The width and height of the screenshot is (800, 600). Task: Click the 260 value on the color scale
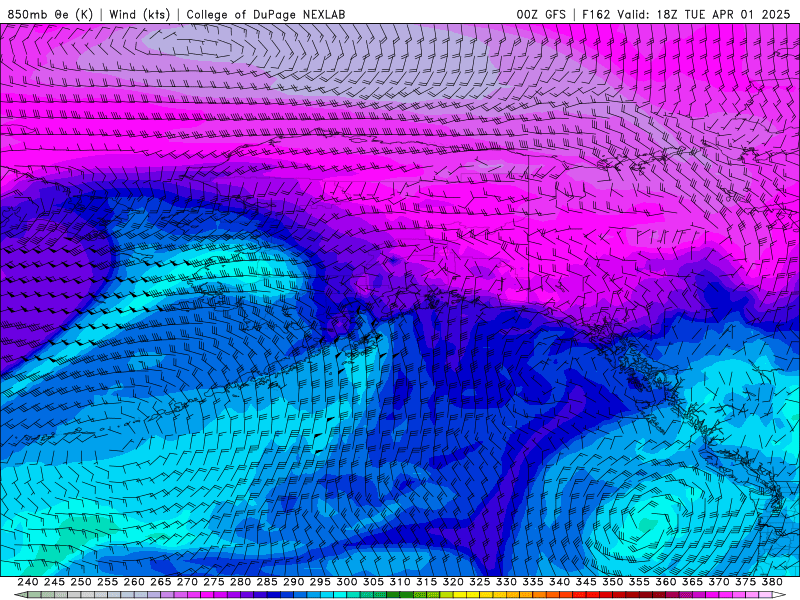pos(134,582)
